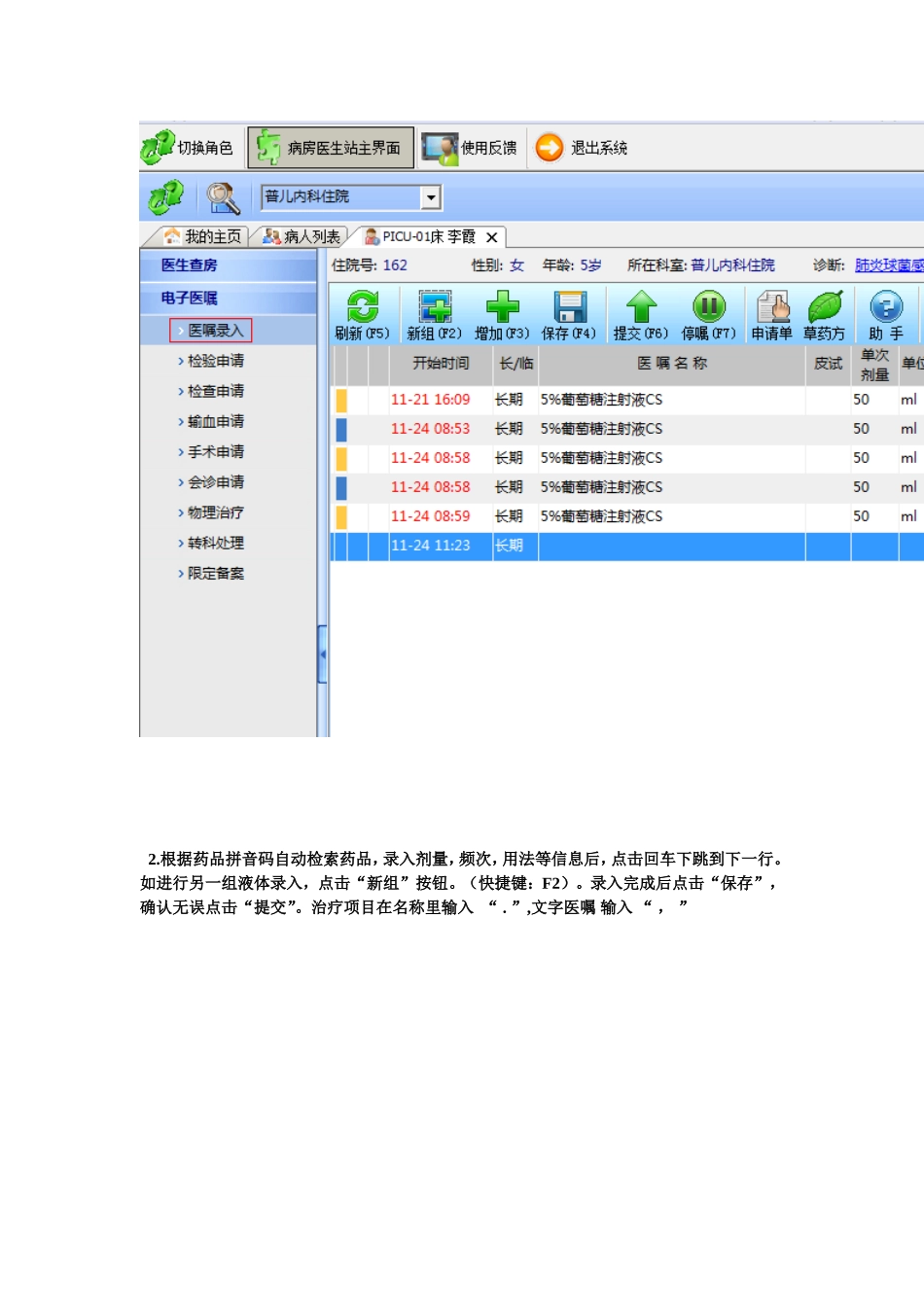The width and height of the screenshot is (924, 1307).
Task: Click orange marker of 11-21 16:09 row
Action: 341,400
